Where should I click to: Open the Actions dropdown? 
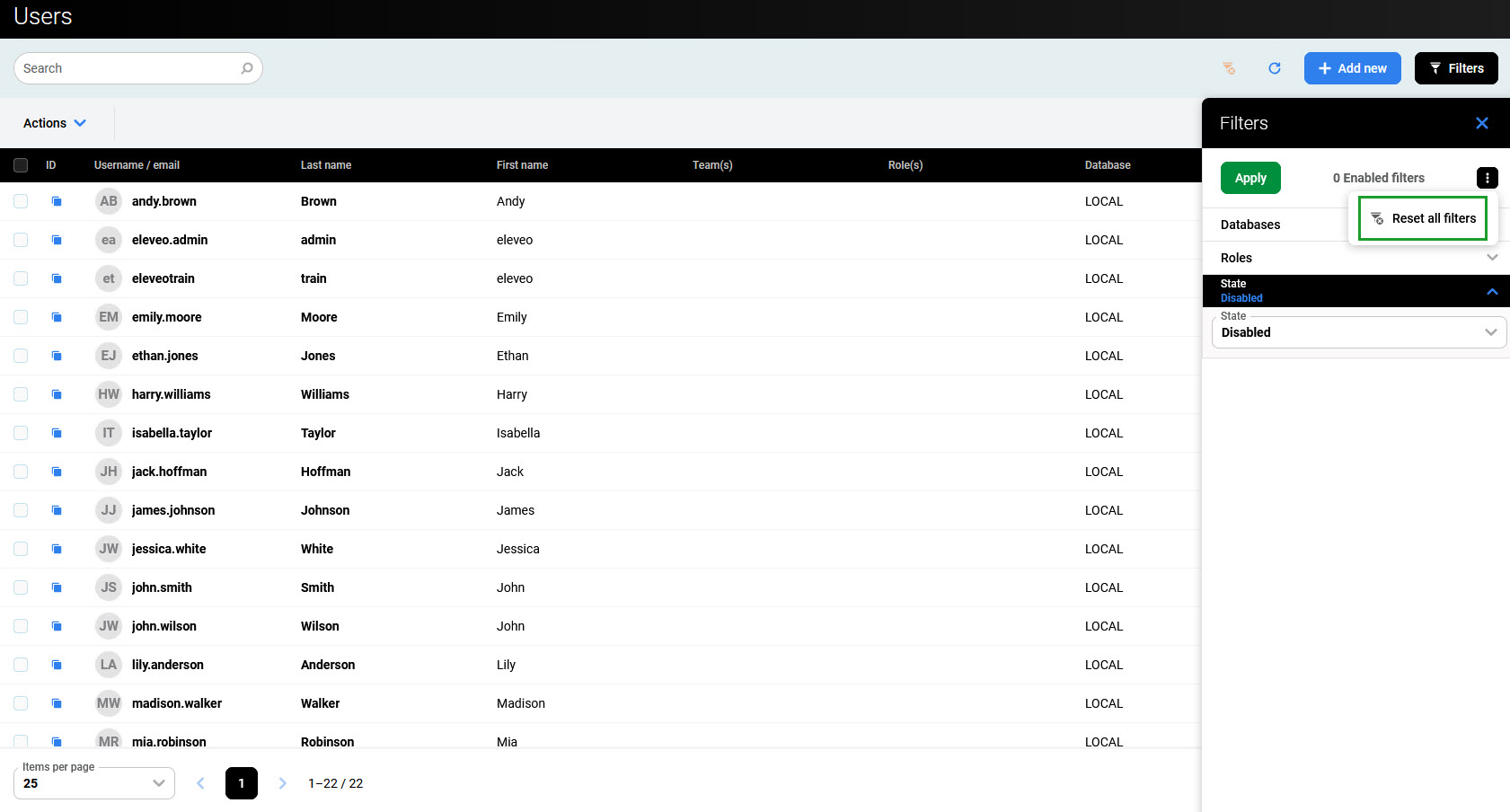54,123
